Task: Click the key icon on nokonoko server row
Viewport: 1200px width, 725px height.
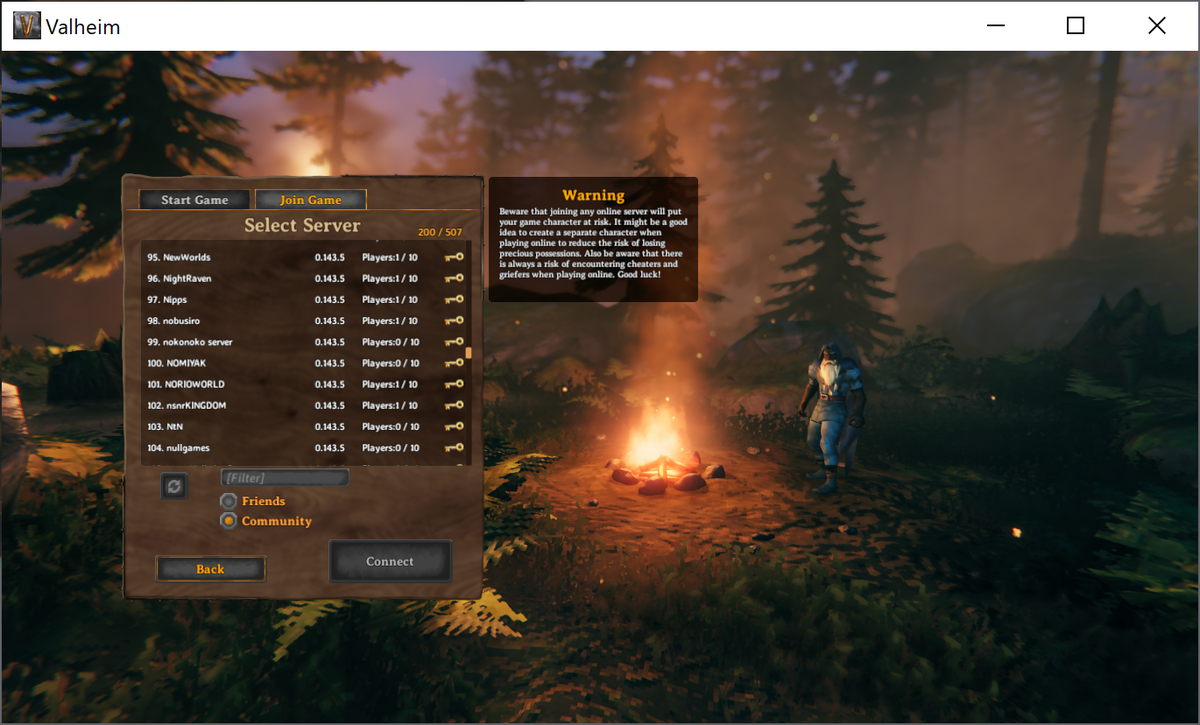Action: (454, 342)
